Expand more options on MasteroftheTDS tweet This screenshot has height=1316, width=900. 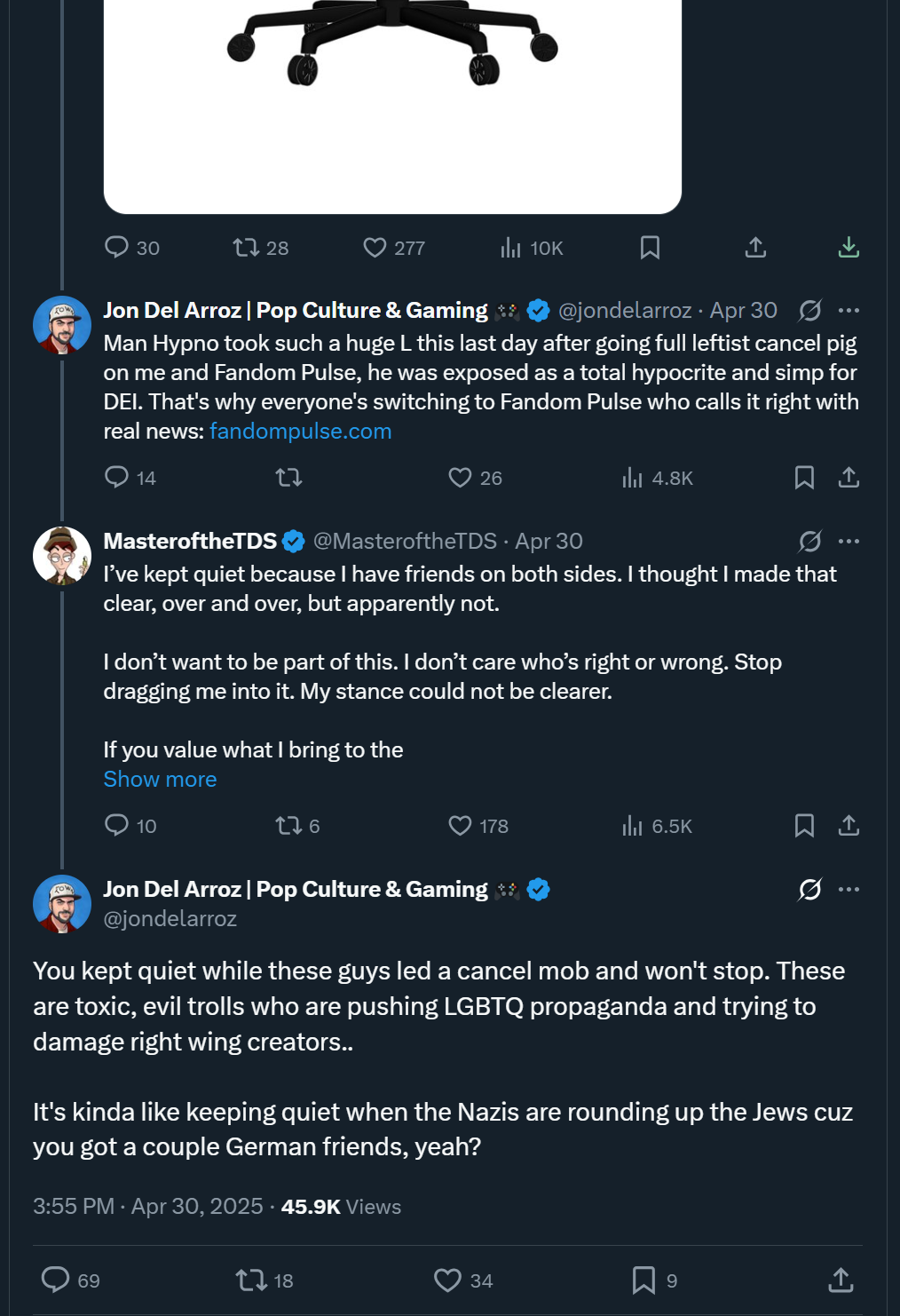849,541
